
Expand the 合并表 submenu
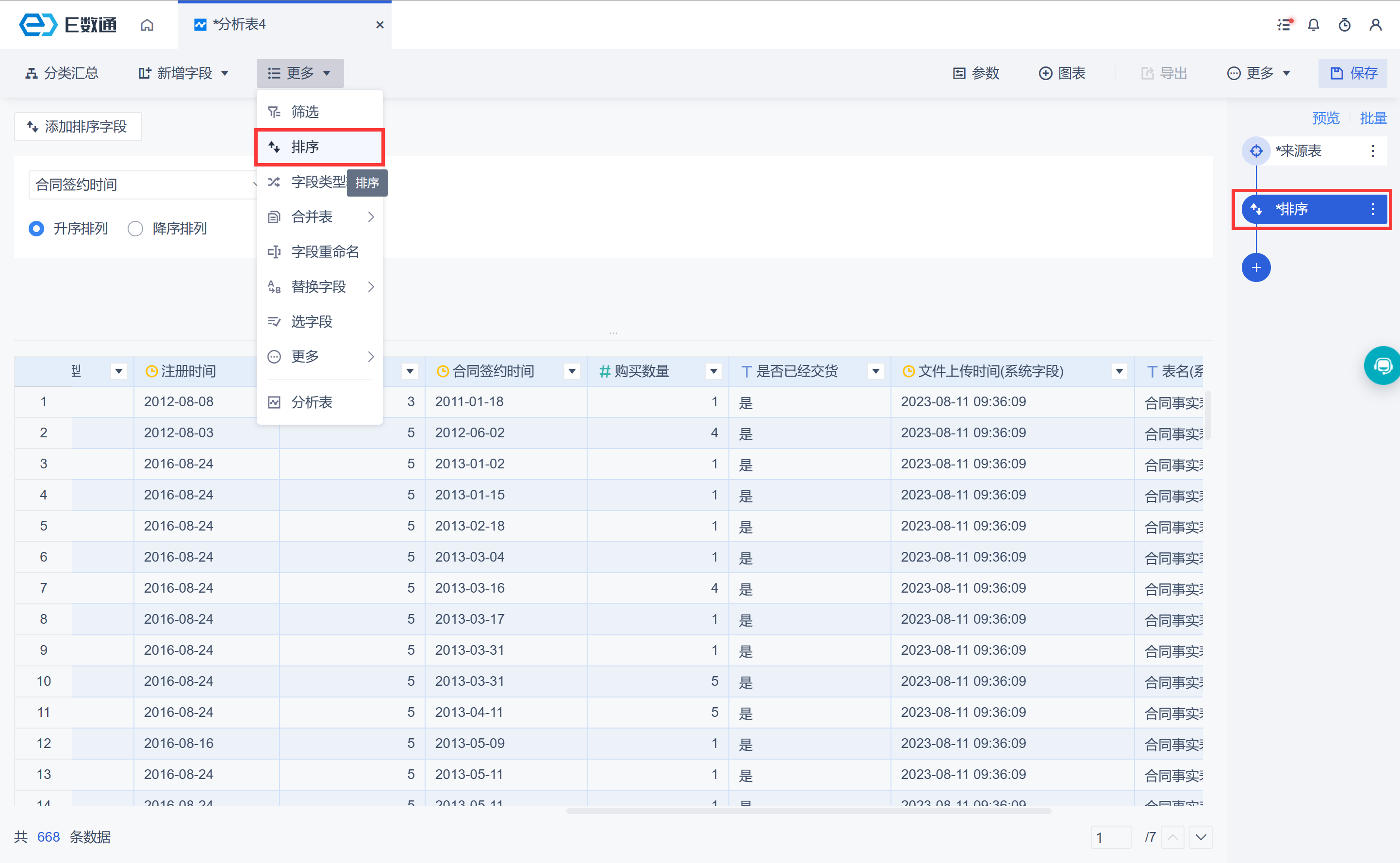coord(319,217)
